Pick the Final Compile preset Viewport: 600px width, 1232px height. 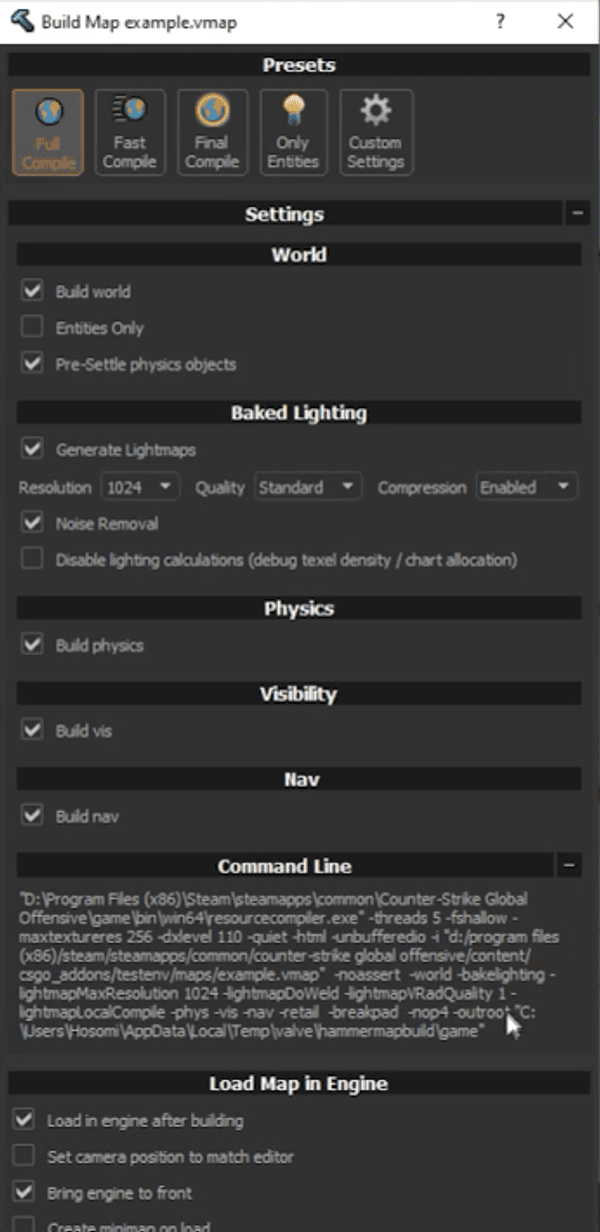click(x=211, y=132)
